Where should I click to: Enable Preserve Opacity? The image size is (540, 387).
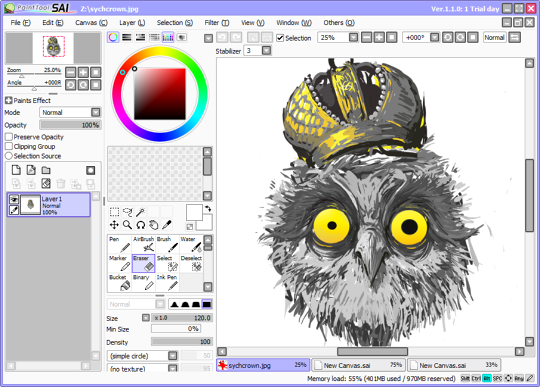click(9, 137)
